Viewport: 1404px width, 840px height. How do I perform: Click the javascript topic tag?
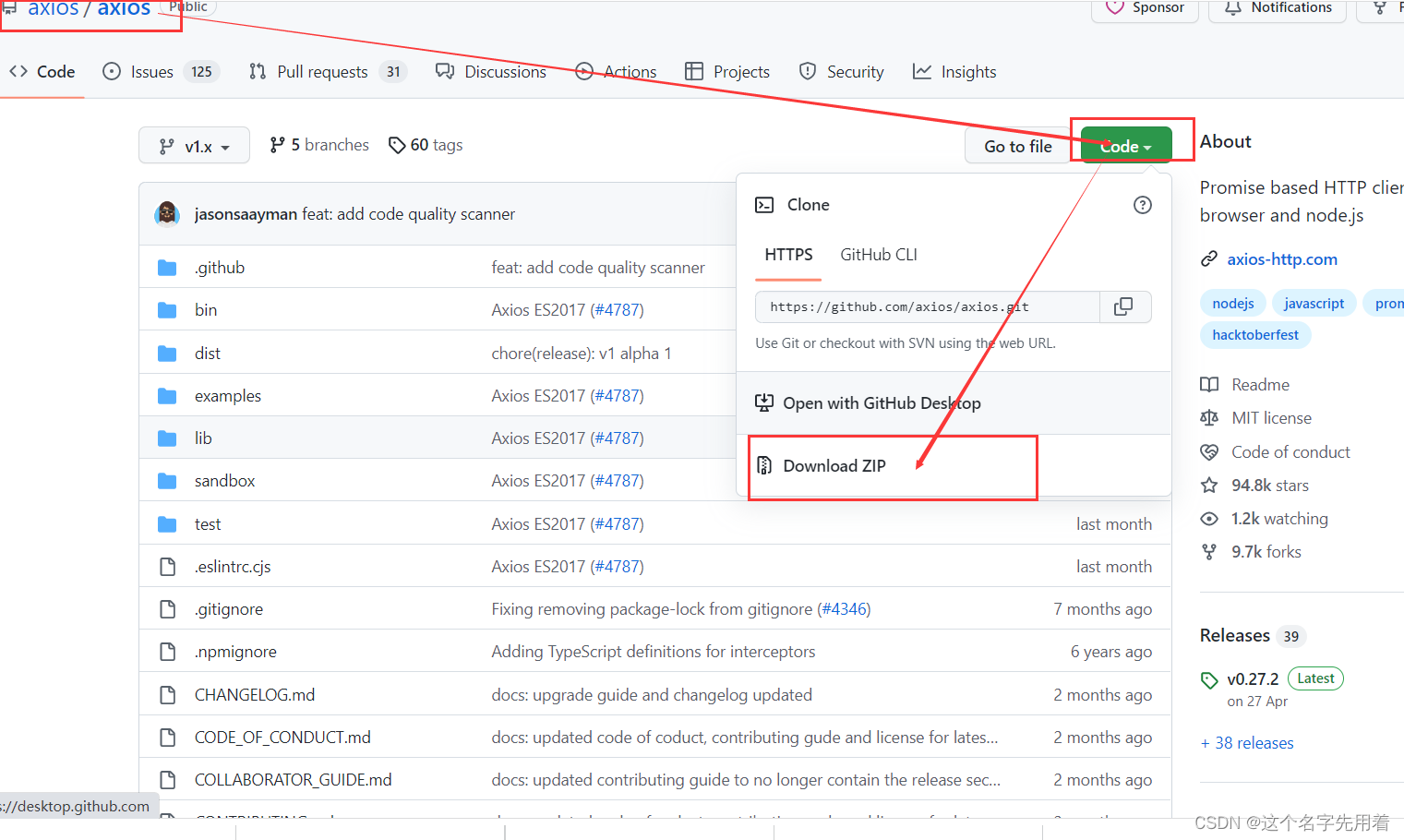[x=1314, y=303]
